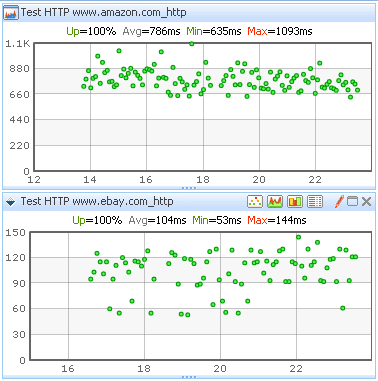Click the '16' x-axis label in ebay chart
The width and height of the screenshot is (378, 381).
[x=68, y=369]
